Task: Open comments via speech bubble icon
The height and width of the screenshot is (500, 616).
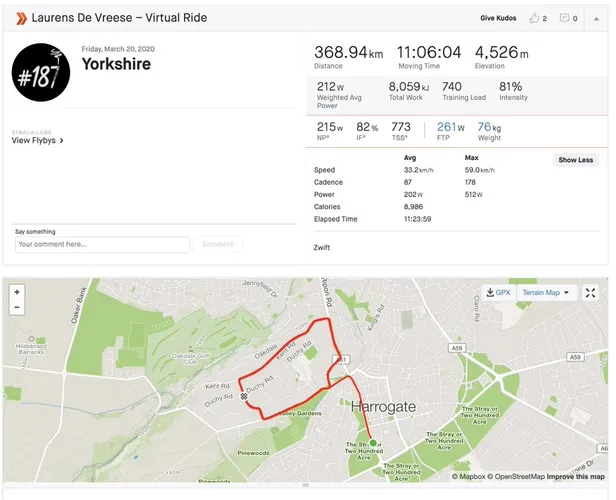Action: click(564, 18)
